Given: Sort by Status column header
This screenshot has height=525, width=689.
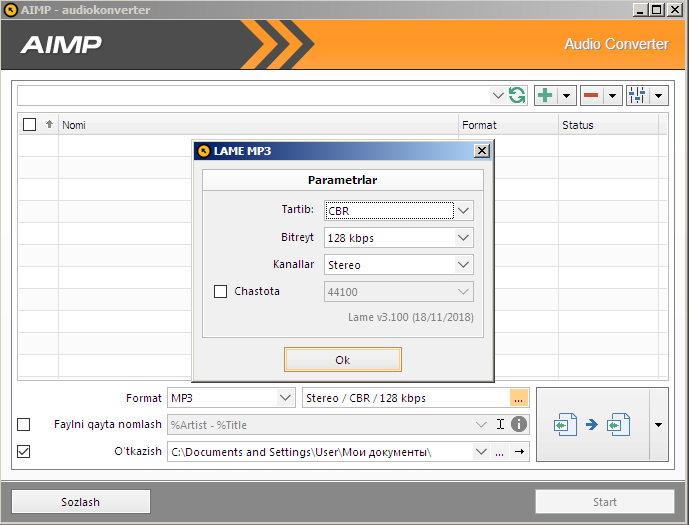Looking at the screenshot, I should point(609,125).
